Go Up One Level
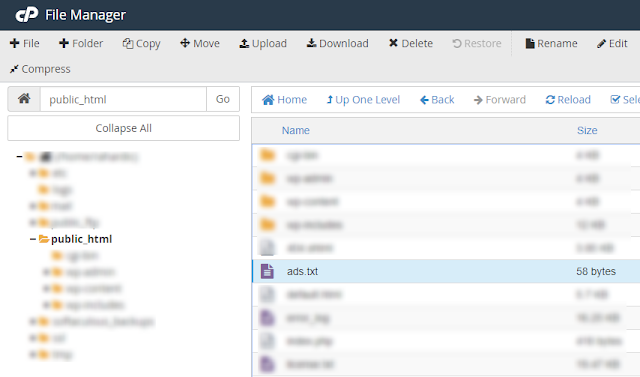 [363, 100]
